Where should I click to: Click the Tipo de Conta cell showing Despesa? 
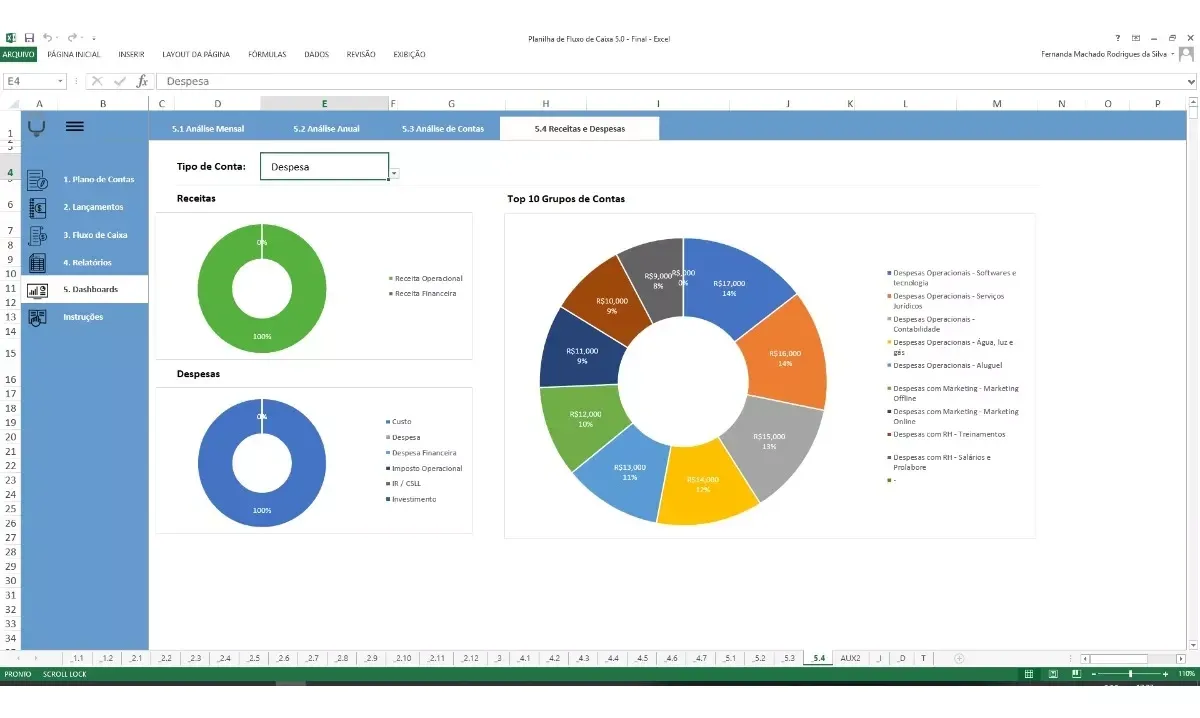point(324,166)
